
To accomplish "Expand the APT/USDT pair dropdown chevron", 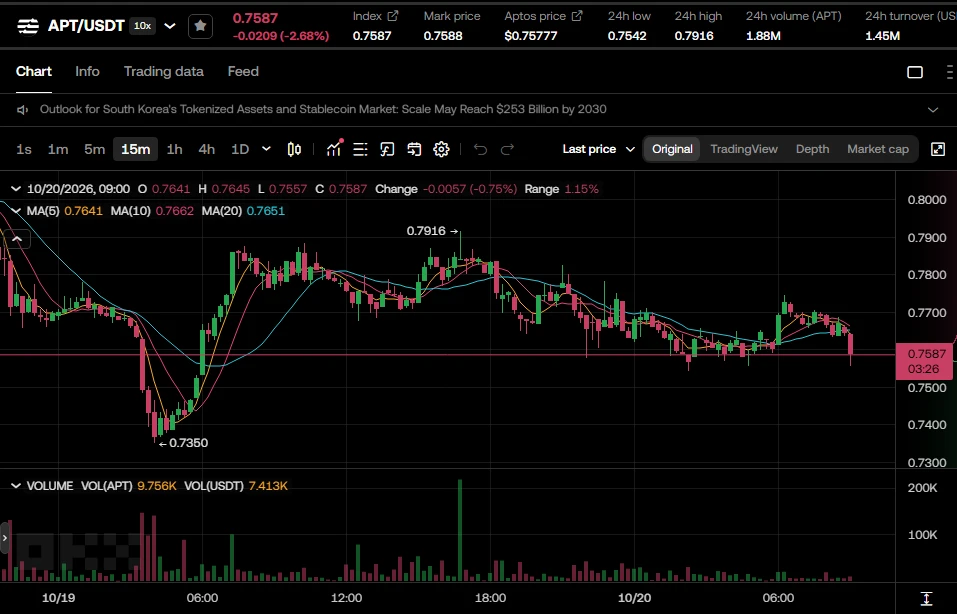I will tap(170, 26).
